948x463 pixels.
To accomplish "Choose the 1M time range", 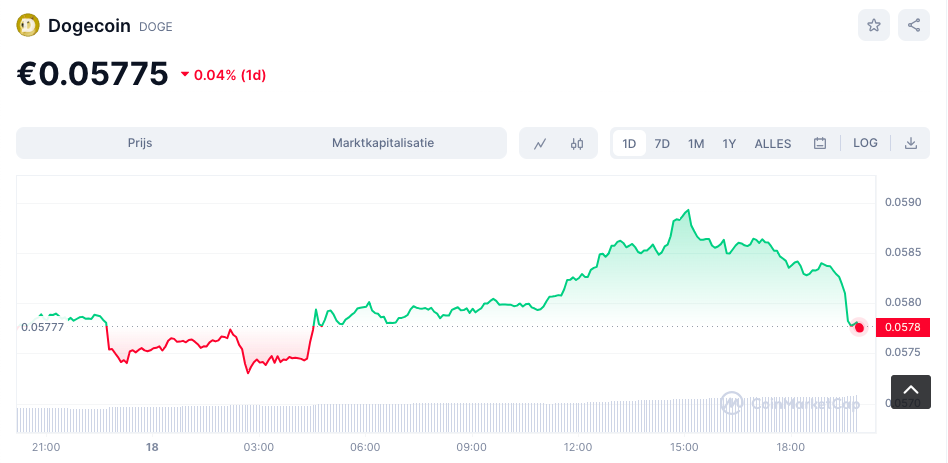I will tap(696, 144).
